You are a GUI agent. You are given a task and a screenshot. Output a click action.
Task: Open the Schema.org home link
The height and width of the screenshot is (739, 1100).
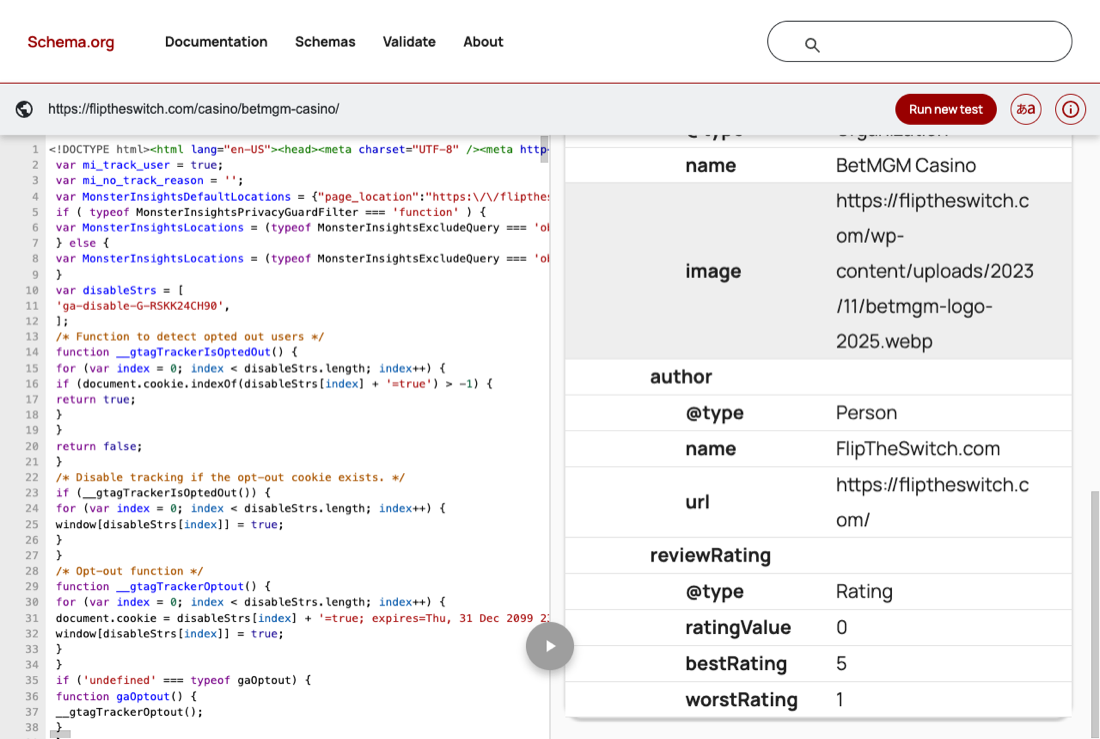tap(71, 42)
